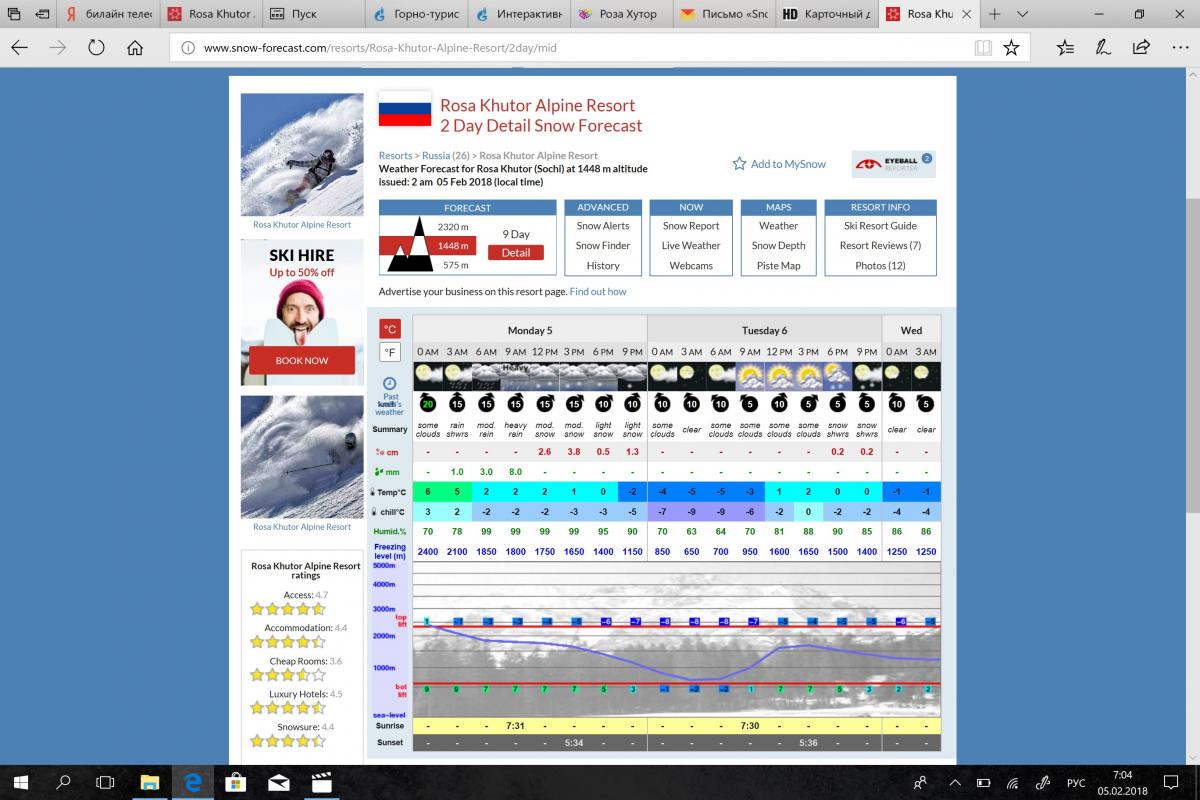
Task: Select Celsius temperature units
Action: tap(390, 329)
